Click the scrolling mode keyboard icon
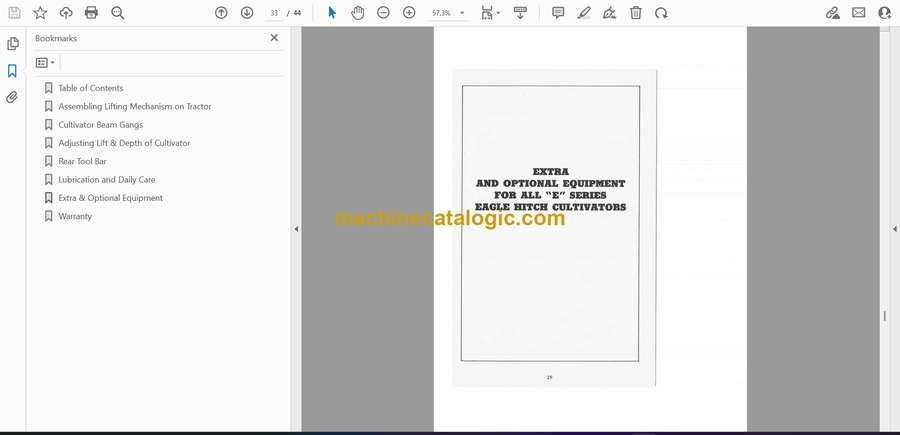The width and height of the screenshot is (900, 435). [520, 13]
